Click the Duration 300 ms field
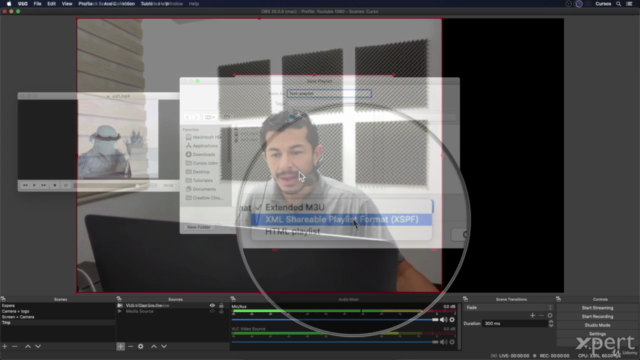Viewport: 640px width, 360px height. pyautogui.click(x=515, y=323)
